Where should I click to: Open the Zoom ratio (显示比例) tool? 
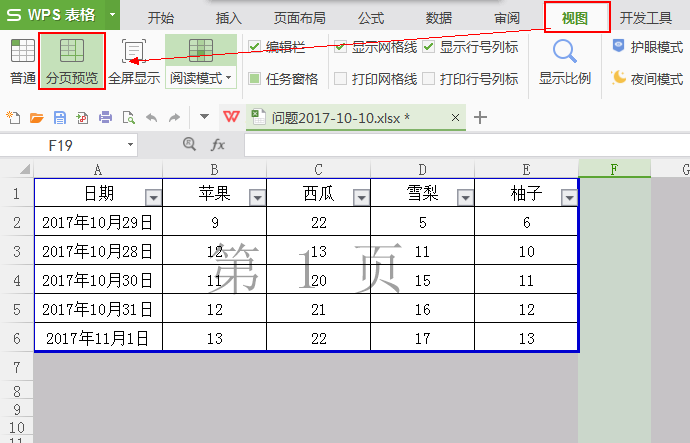565,61
